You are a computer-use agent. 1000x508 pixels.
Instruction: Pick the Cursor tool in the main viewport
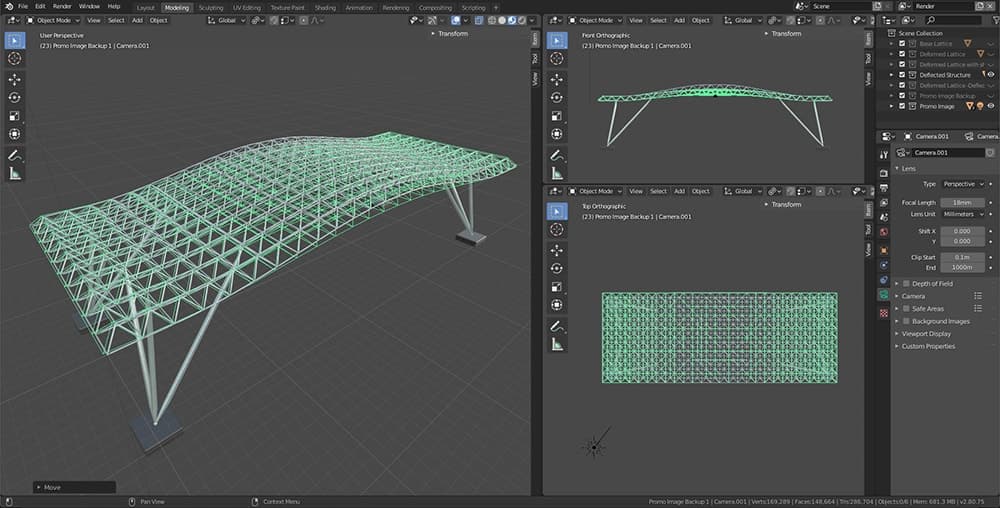(15, 59)
